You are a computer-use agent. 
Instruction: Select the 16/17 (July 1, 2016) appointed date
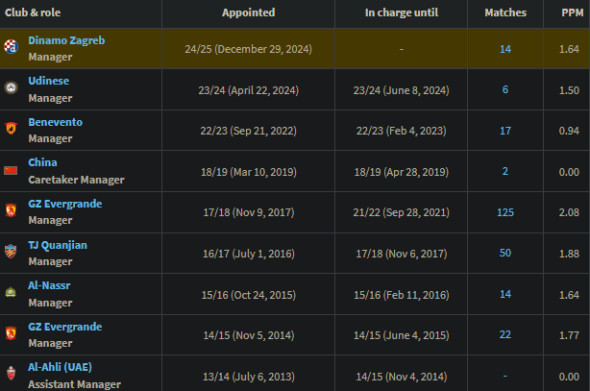coord(248,254)
